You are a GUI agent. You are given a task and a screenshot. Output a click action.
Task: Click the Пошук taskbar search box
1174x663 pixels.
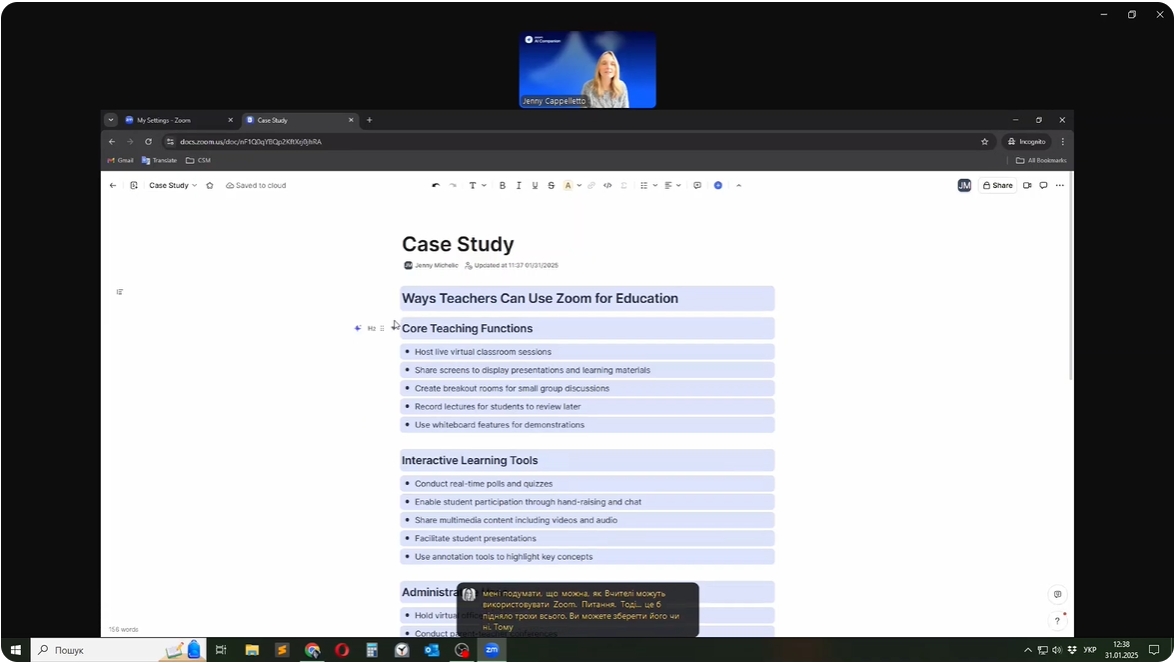click(118, 650)
